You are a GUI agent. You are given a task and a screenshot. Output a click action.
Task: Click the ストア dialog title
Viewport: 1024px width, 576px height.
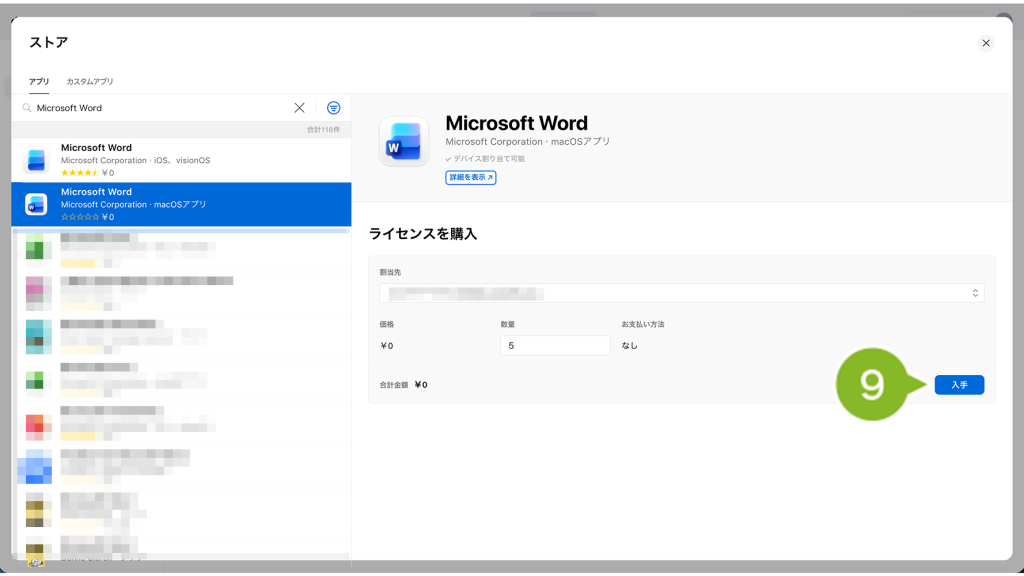coord(48,42)
